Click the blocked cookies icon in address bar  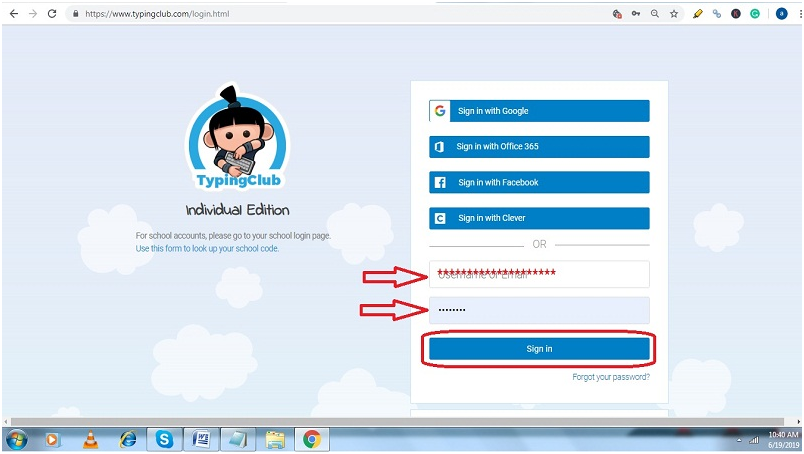617,14
